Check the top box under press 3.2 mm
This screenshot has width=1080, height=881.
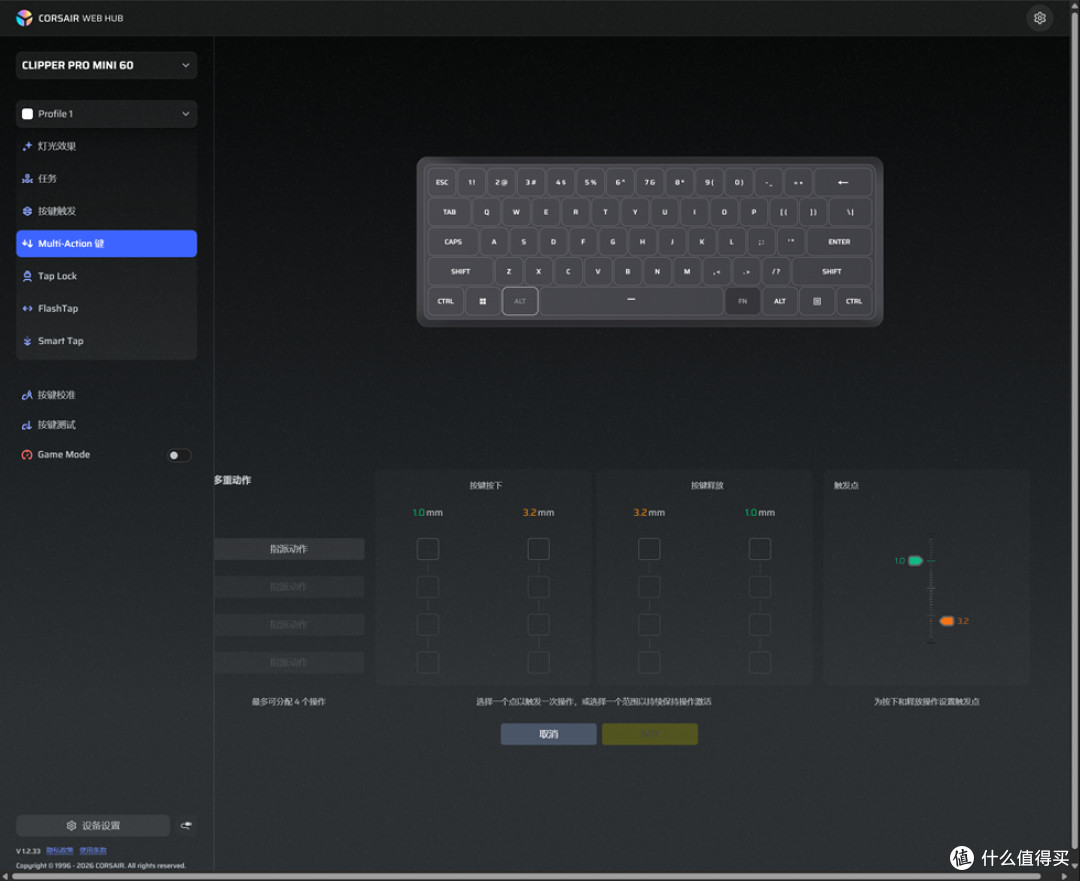click(539, 549)
